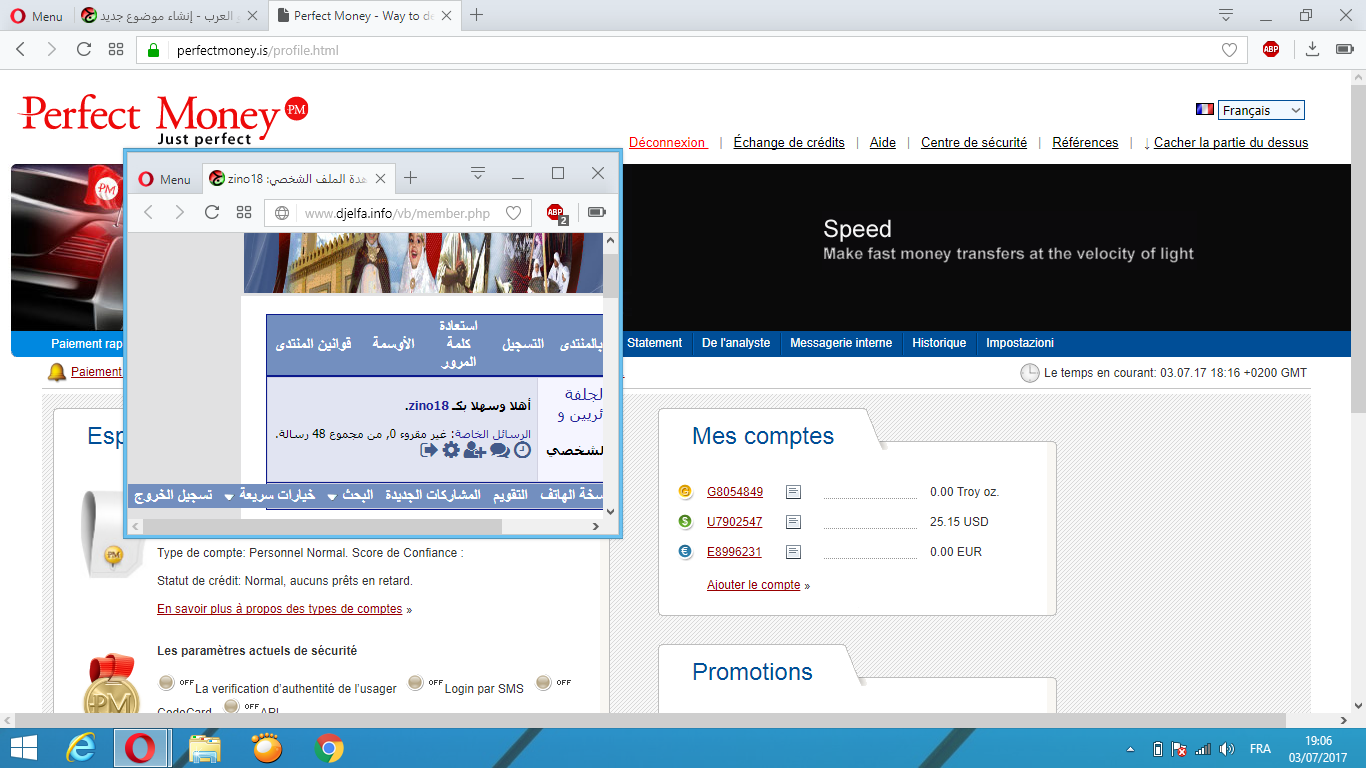Open the Statement menu item
Image resolution: width=1366 pixels, height=768 pixels.
tap(654, 343)
